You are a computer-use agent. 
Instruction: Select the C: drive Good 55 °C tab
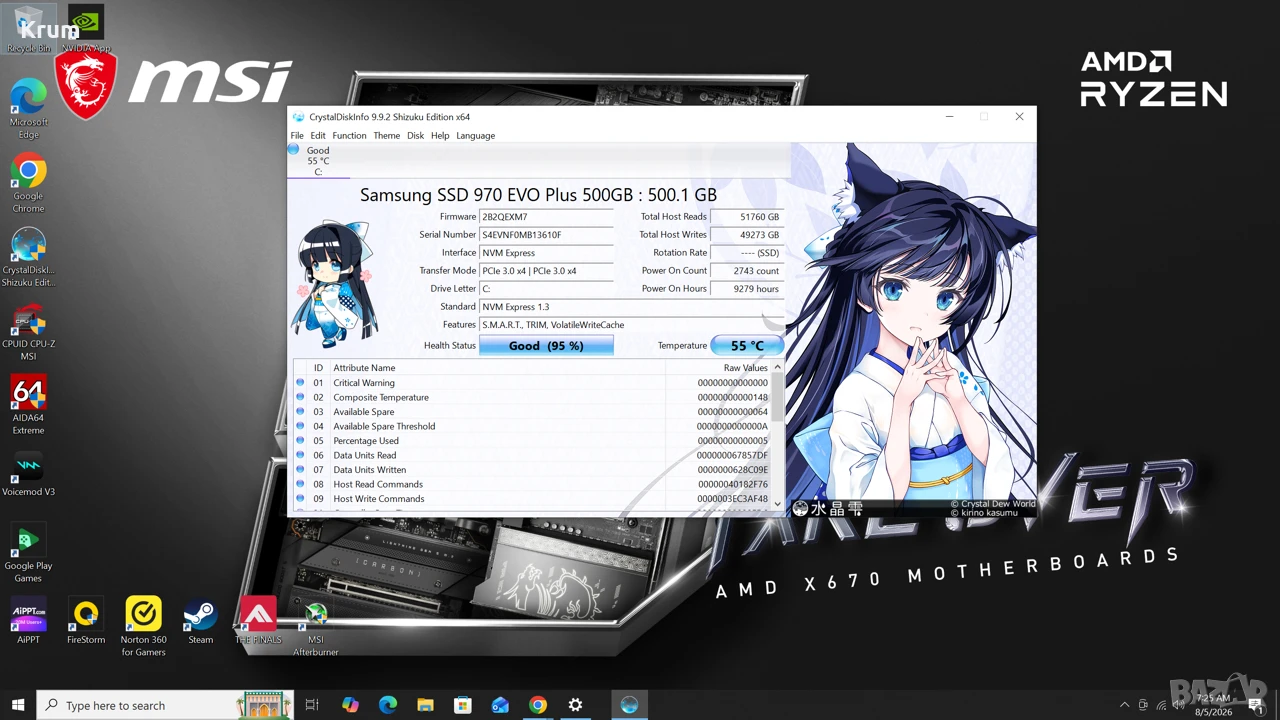pyautogui.click(x=318, y=160)
